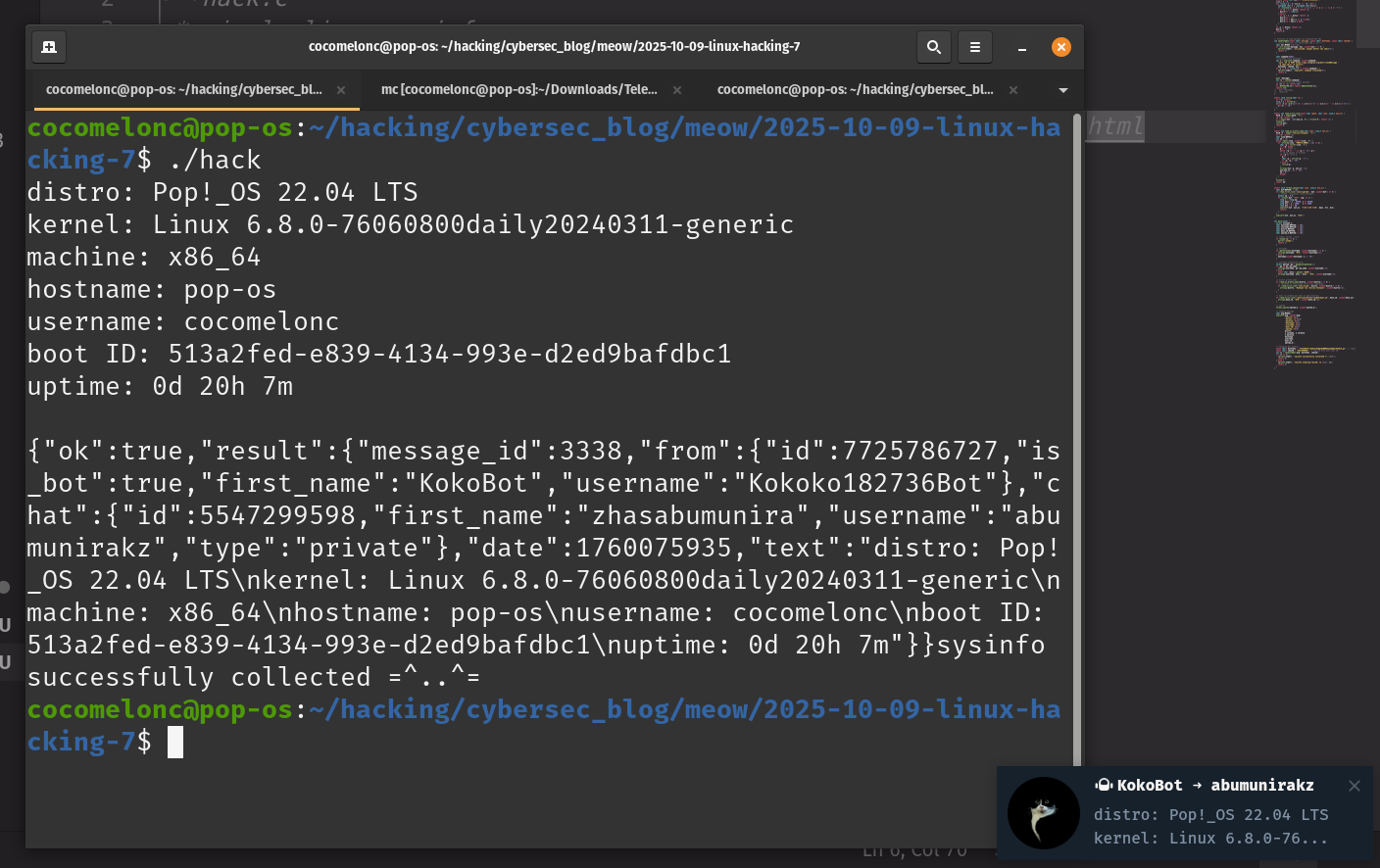Open the KokoBot notification message text
1380x868 pixels.
(x=1210, y=827)
